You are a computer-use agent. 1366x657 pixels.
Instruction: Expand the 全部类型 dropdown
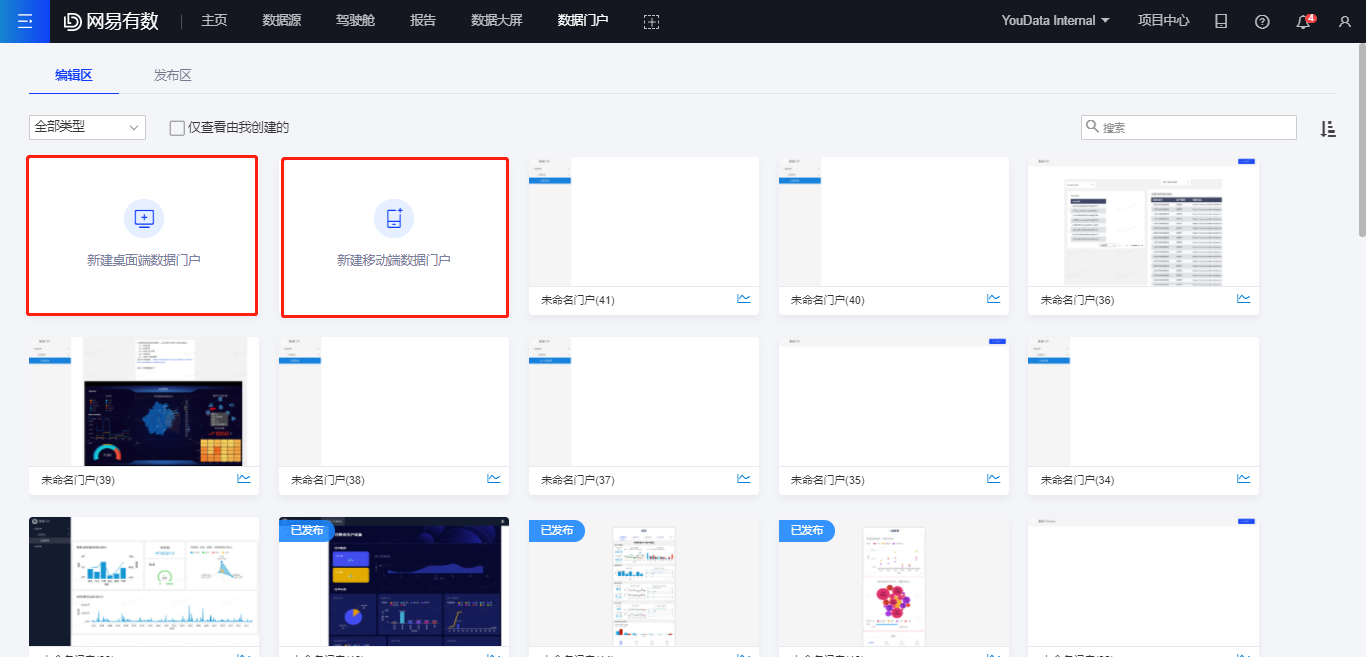(87, 127)
